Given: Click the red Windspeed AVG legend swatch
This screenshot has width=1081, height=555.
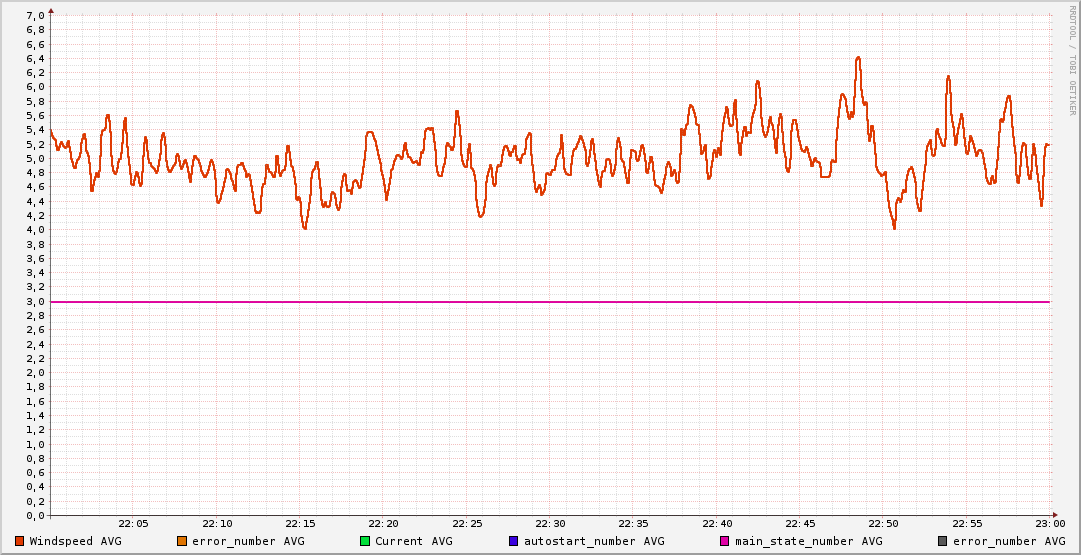Looking at the screenshot, I should (x=19, y=541).
